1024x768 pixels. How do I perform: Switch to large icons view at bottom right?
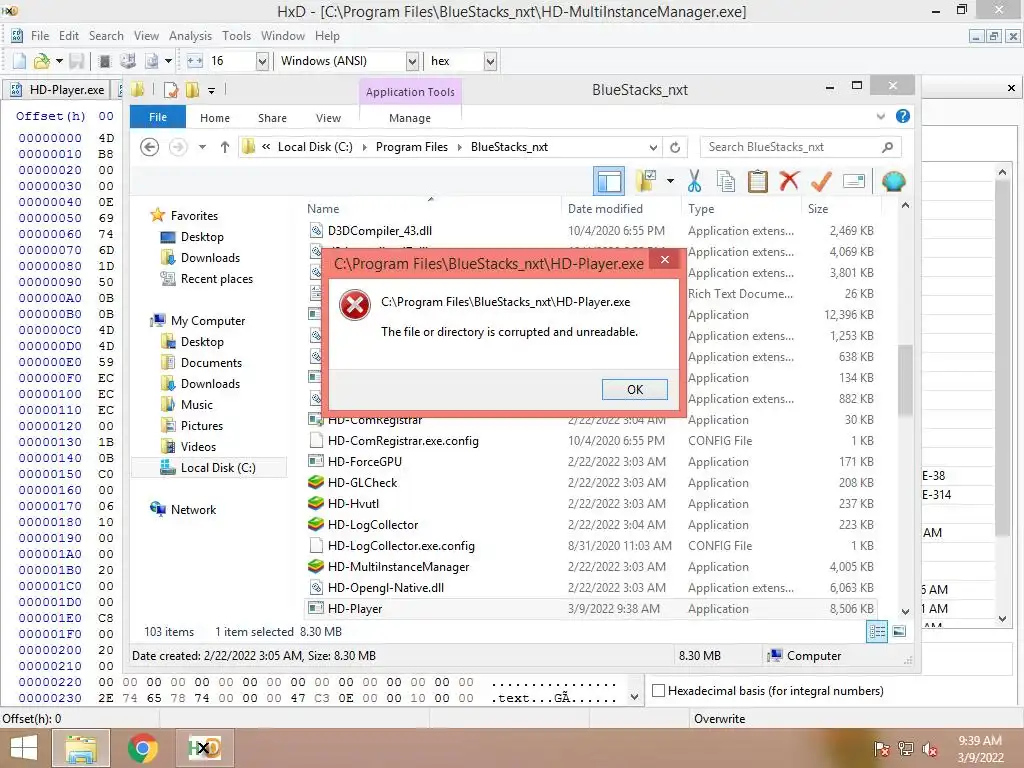point(899,632)
